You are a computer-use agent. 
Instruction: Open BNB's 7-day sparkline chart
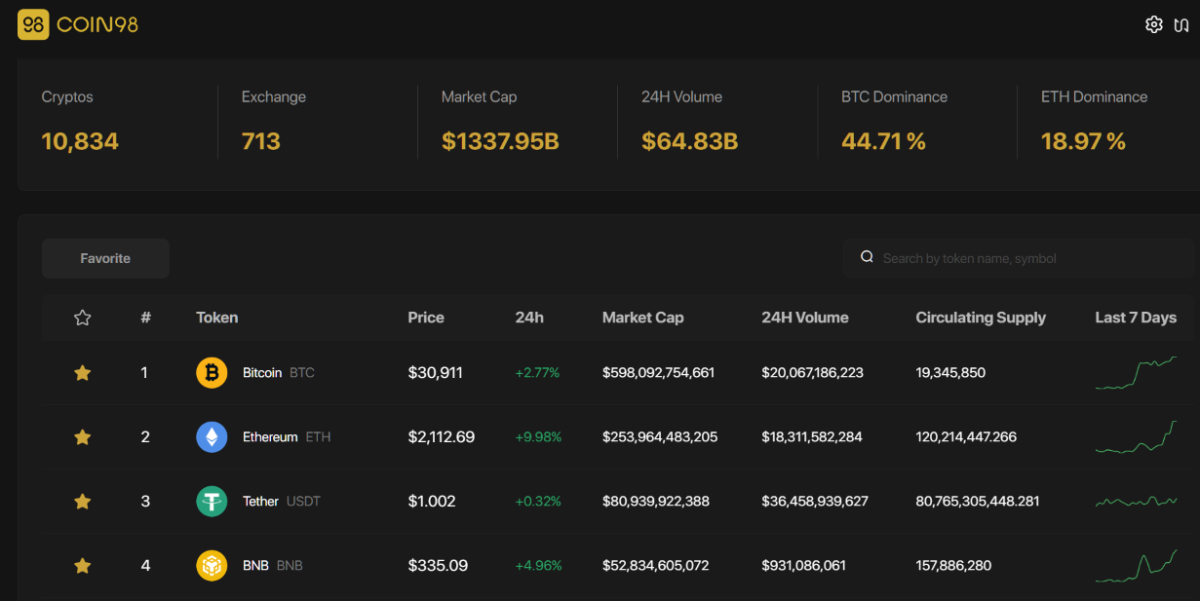coord(1136,566)
